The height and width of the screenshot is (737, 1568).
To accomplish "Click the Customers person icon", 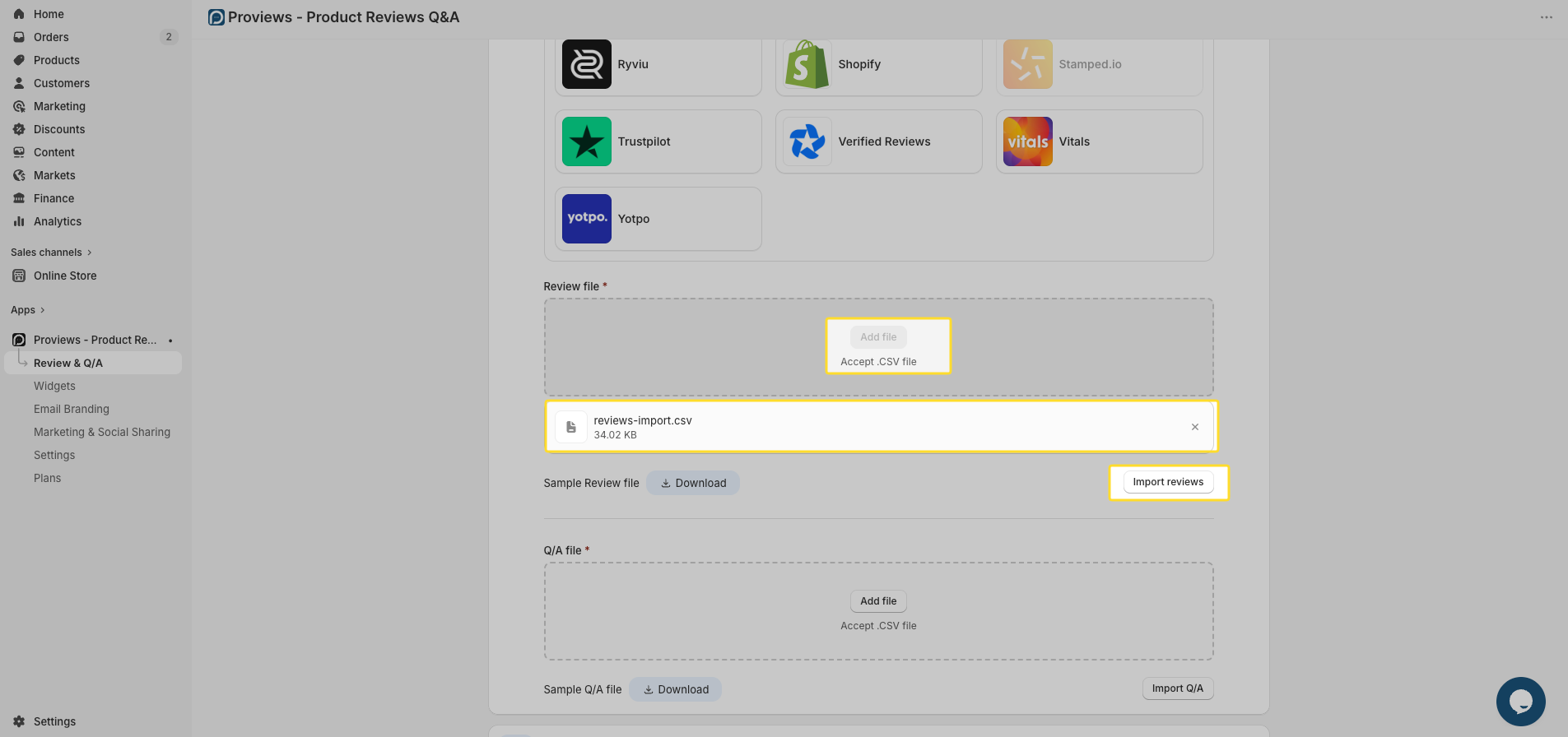I will tap(19, 83).
